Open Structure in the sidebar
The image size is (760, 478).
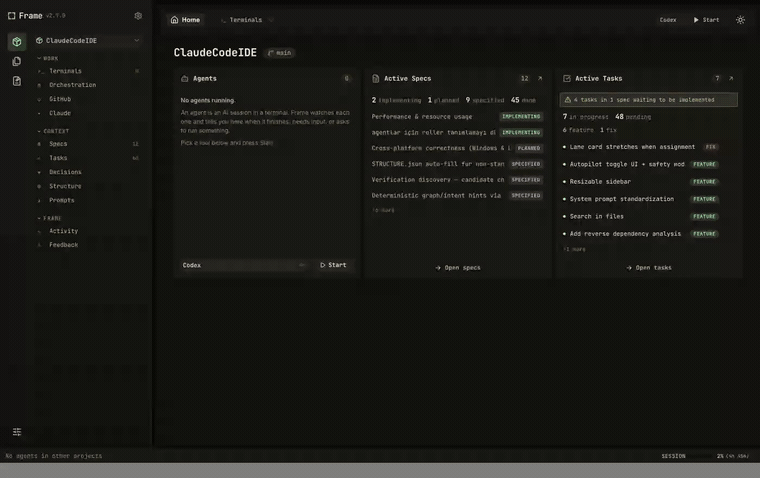coord(88,186)
